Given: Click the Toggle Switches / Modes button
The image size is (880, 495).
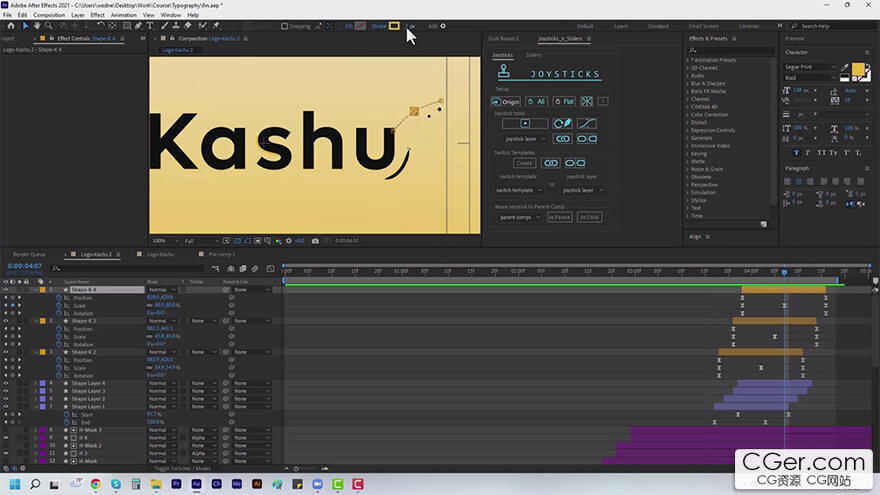Looking at the screenshot, I should (x=182, y=468).
